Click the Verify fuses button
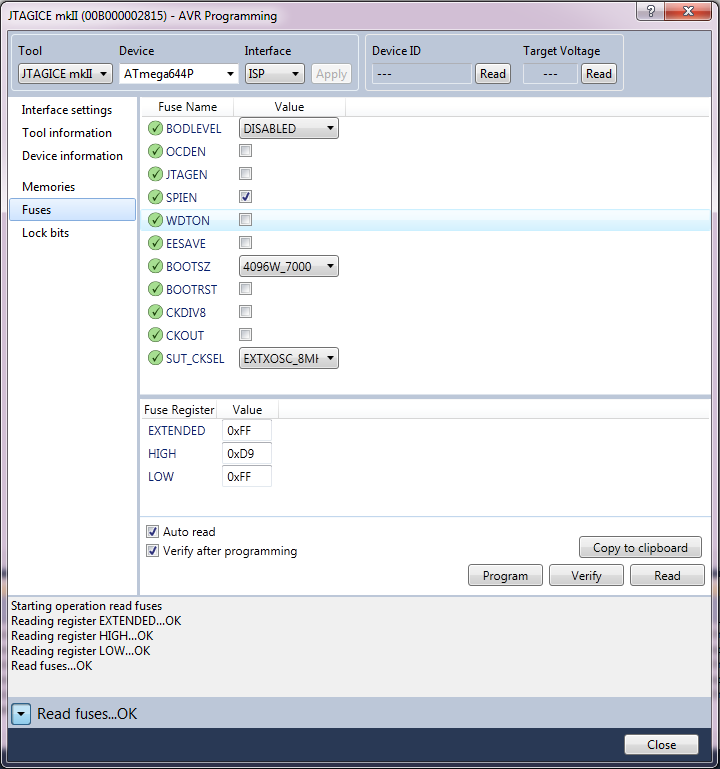The width and height of the screenshot is (720, 769). (586, 575)
